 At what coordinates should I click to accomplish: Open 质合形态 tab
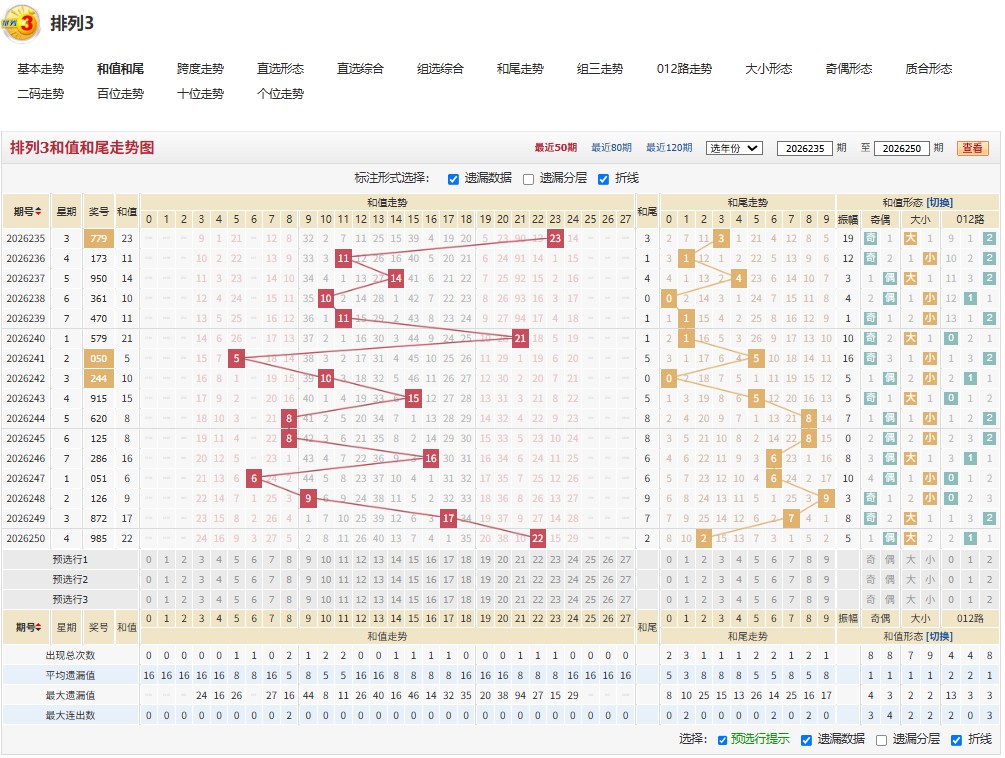tap(929, 69)
